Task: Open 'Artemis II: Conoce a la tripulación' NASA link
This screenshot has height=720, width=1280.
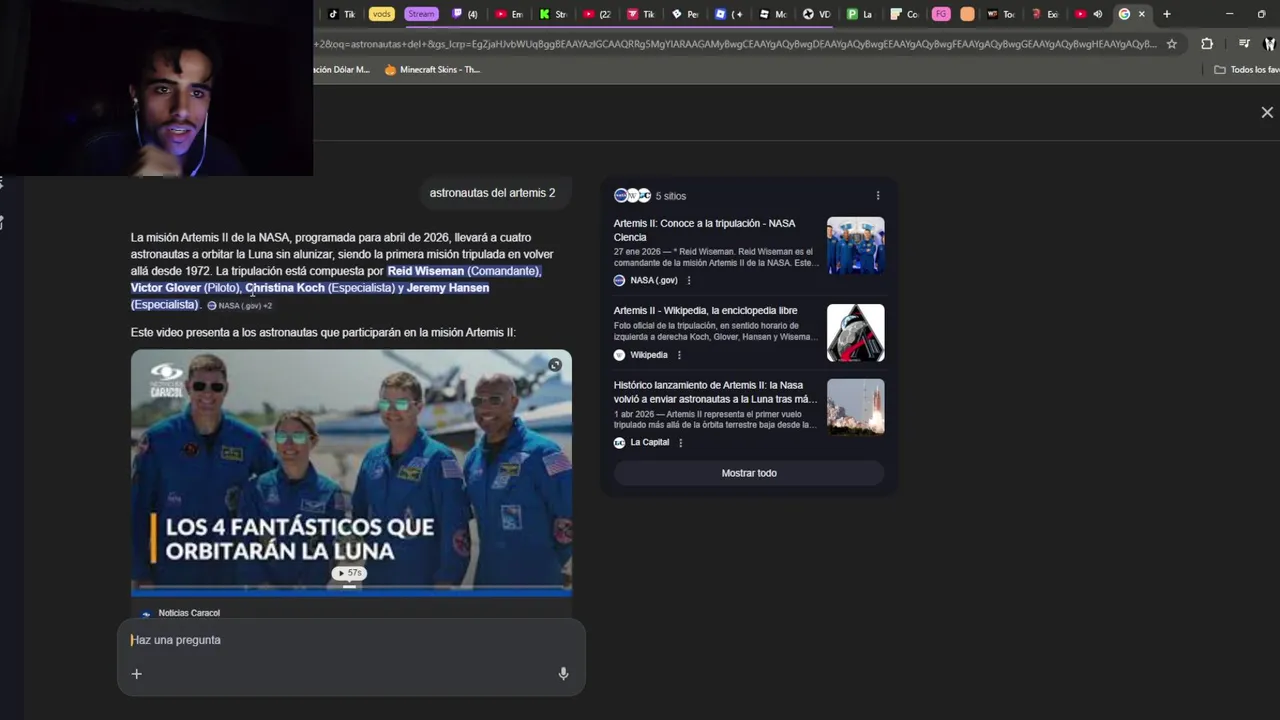Action: point(705,230)
